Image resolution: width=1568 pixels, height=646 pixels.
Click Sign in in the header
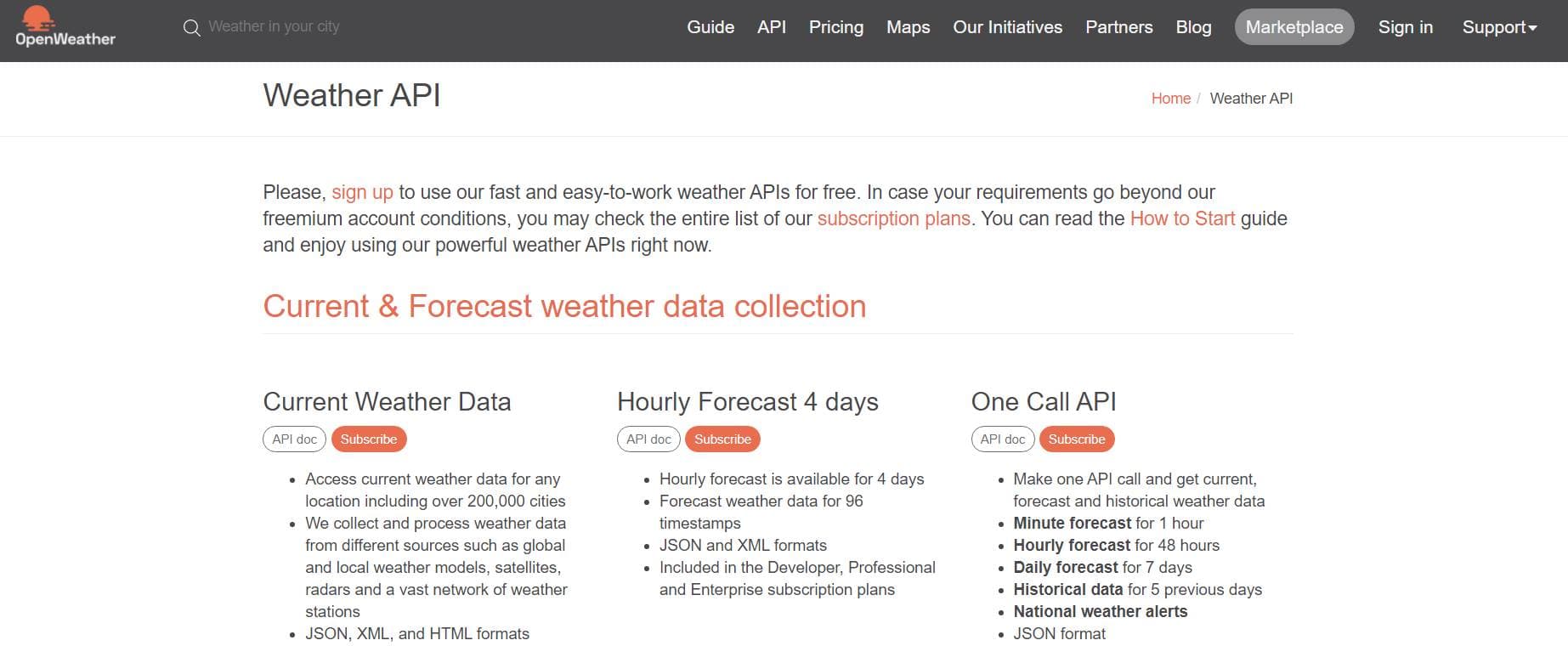[x=1406, y=27]
